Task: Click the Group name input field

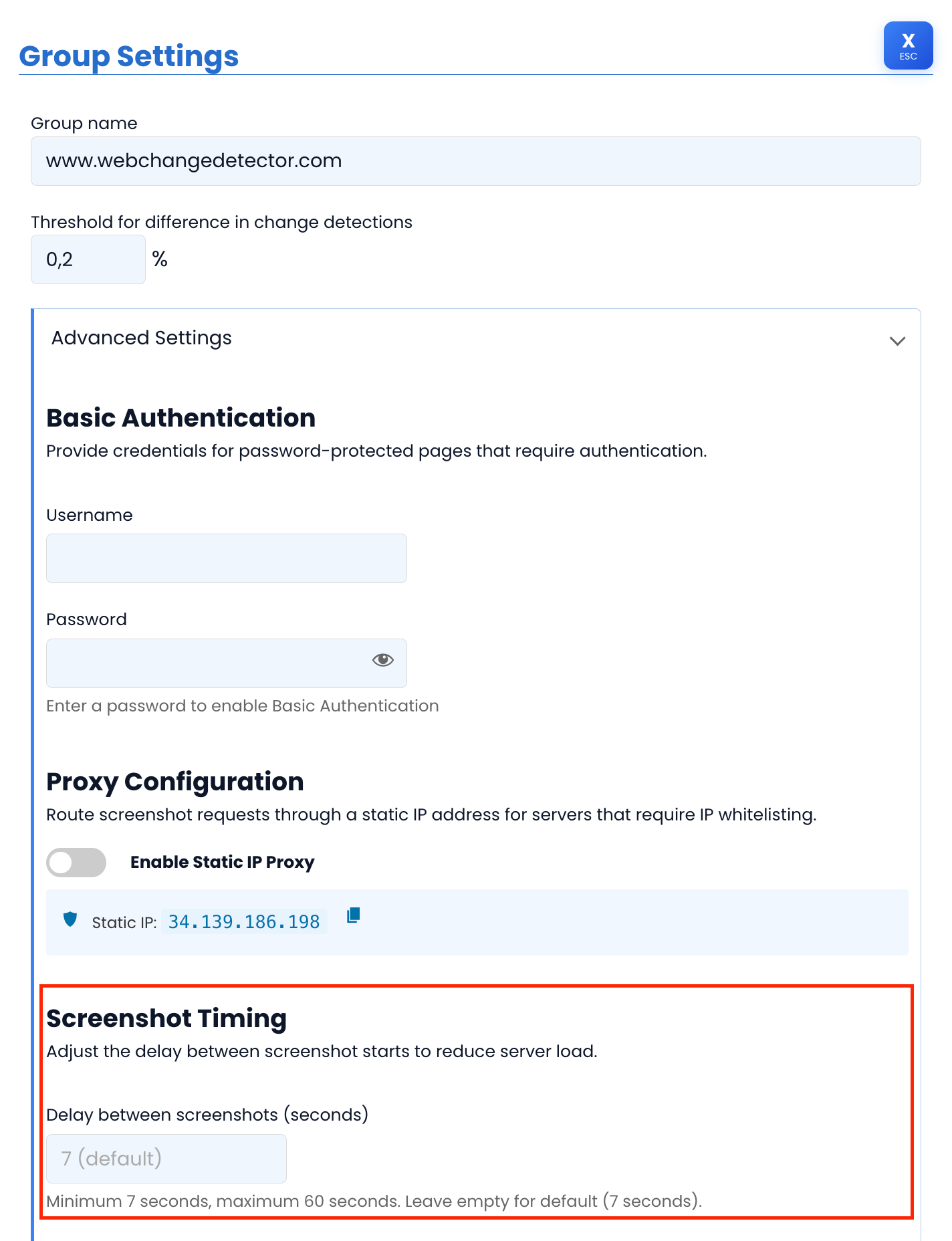Action: click(475, 160)
